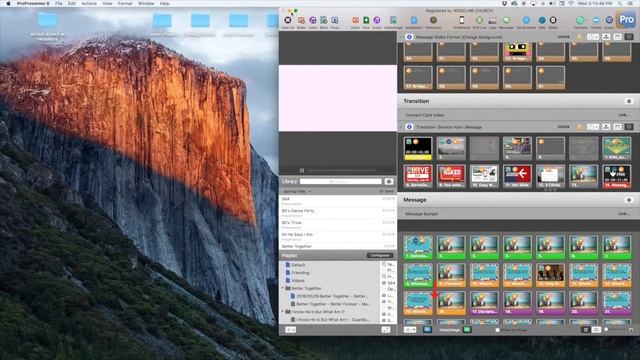Open the Window menu

click(146, 3)
